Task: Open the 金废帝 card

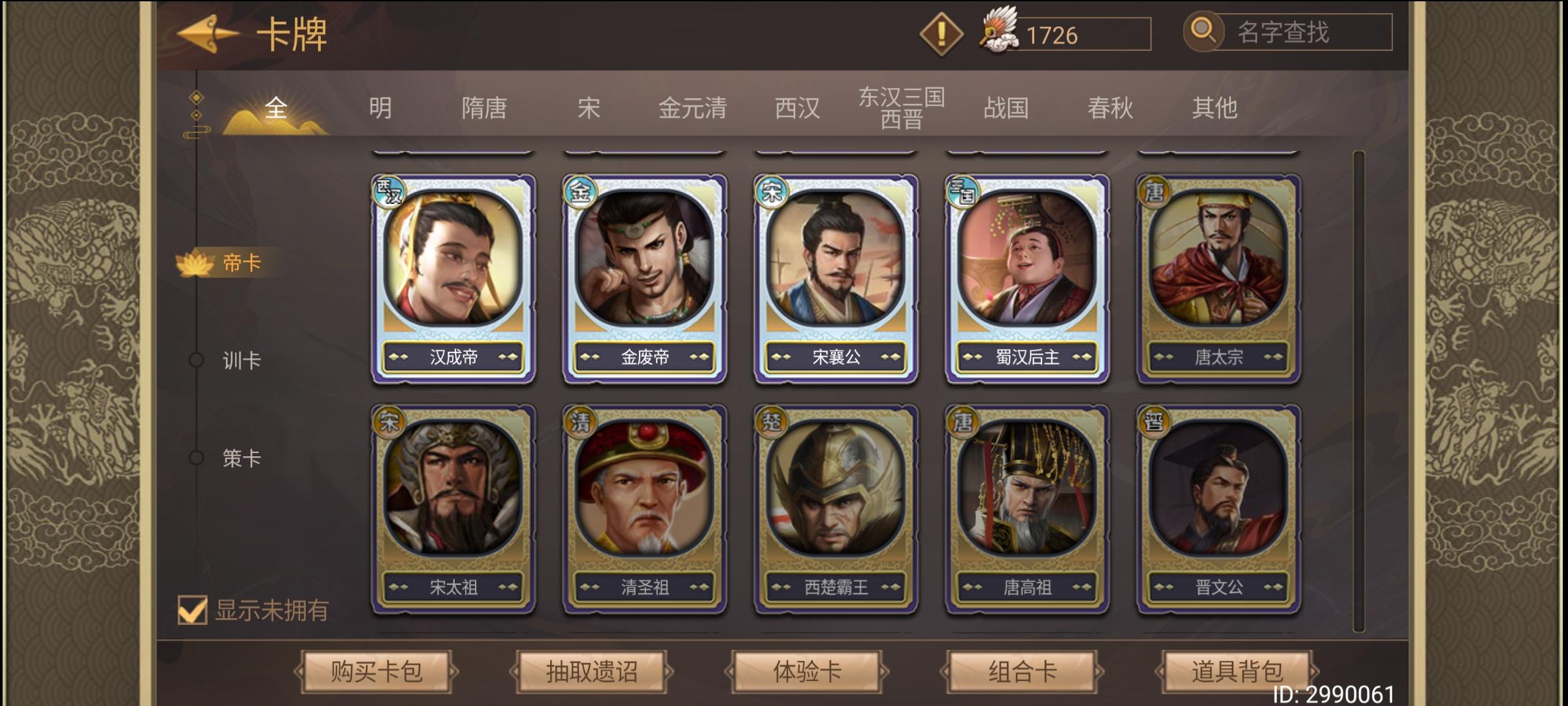Action: point(645,279)
